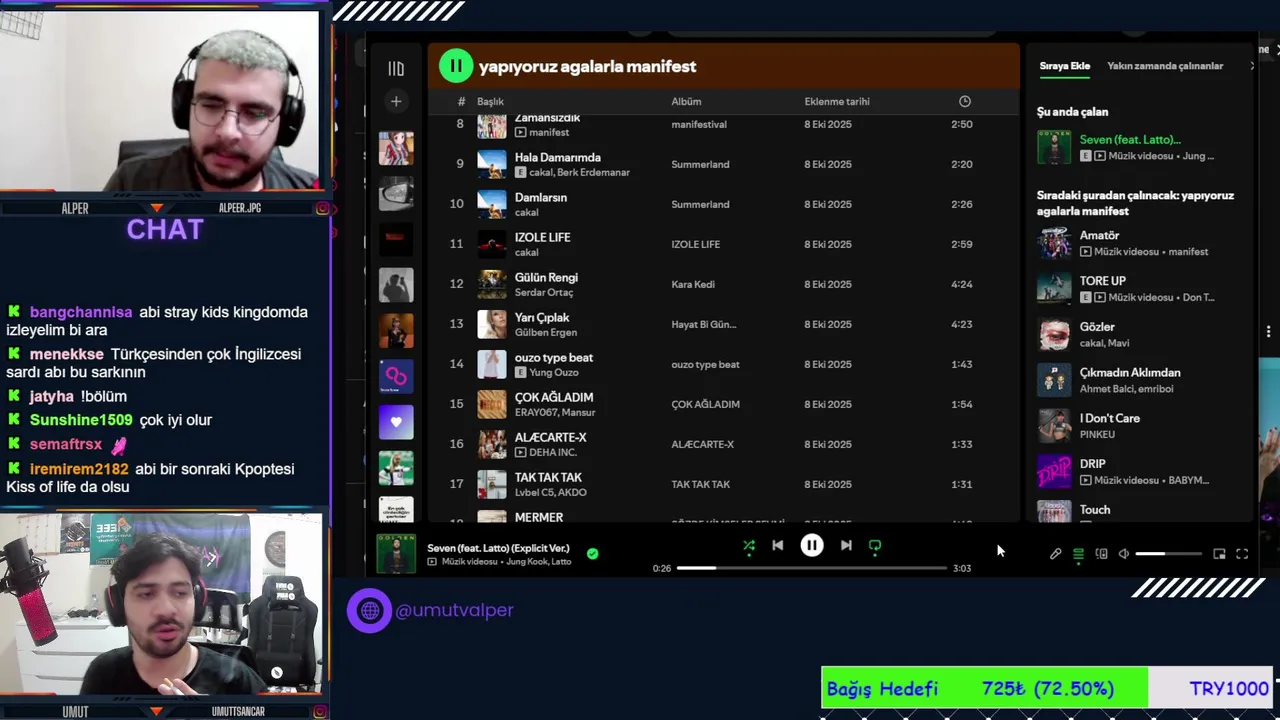
Task: Open ÇOK AĞLADIM album link
Action: point(705,404)
